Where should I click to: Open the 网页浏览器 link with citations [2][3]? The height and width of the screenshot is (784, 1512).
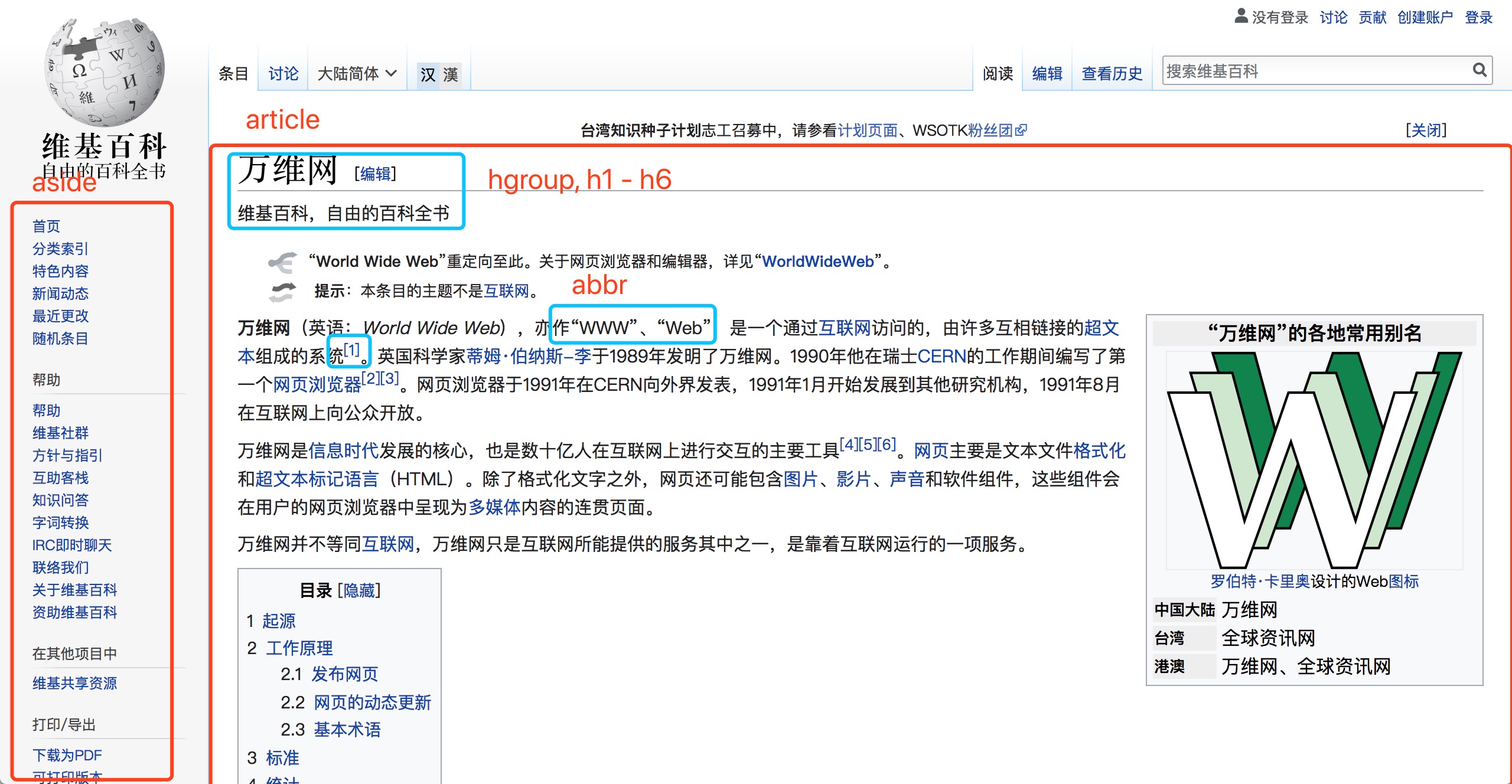click(317, 385)
